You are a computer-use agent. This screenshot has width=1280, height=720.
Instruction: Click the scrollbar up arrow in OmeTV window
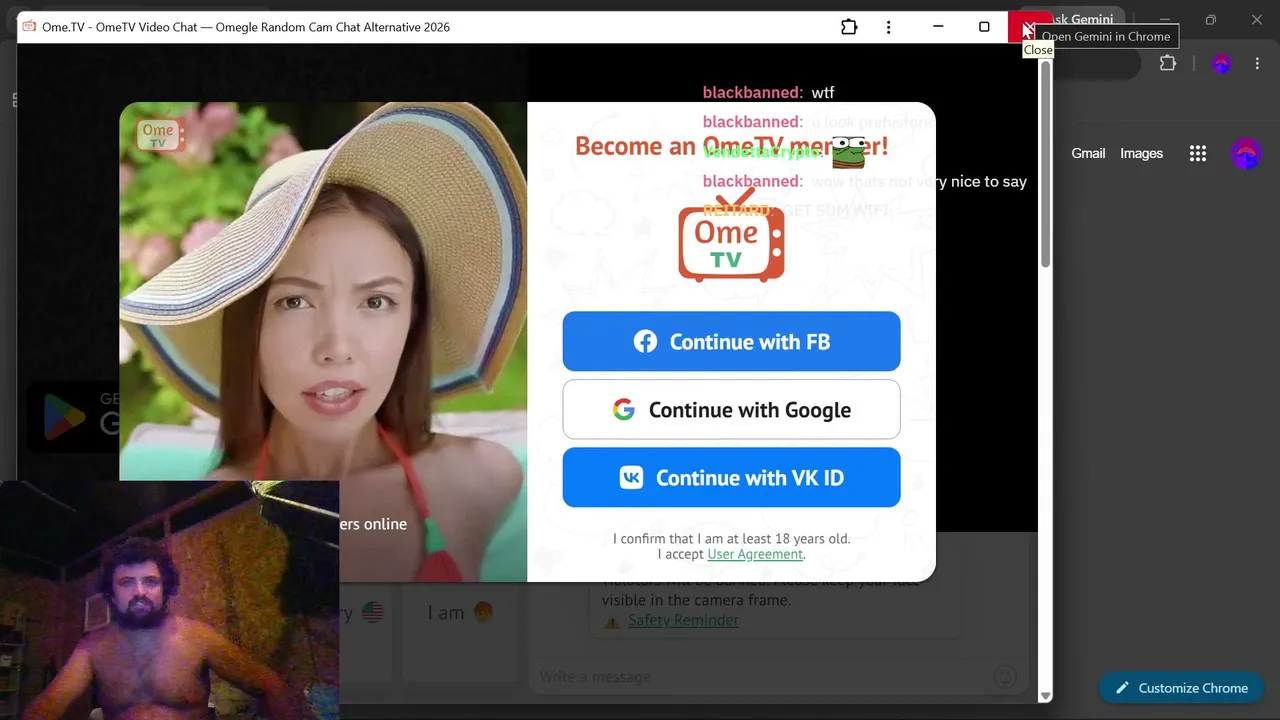pyautogui.click(x=1045, y=50)
